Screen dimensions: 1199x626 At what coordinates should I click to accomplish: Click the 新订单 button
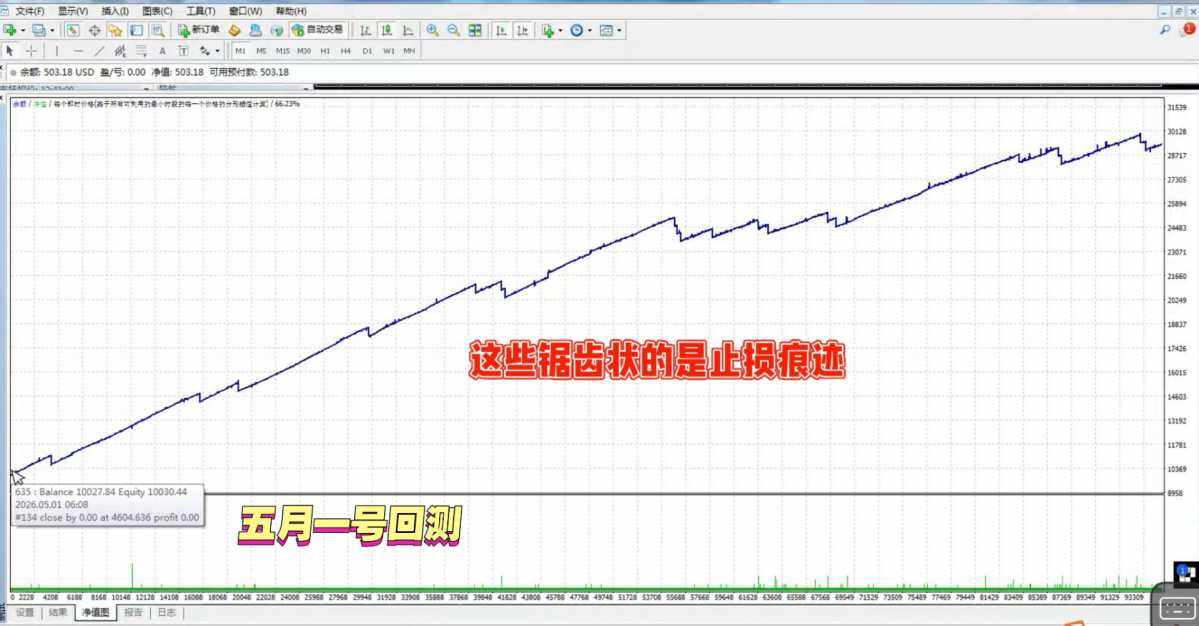(x=199, y=31)
